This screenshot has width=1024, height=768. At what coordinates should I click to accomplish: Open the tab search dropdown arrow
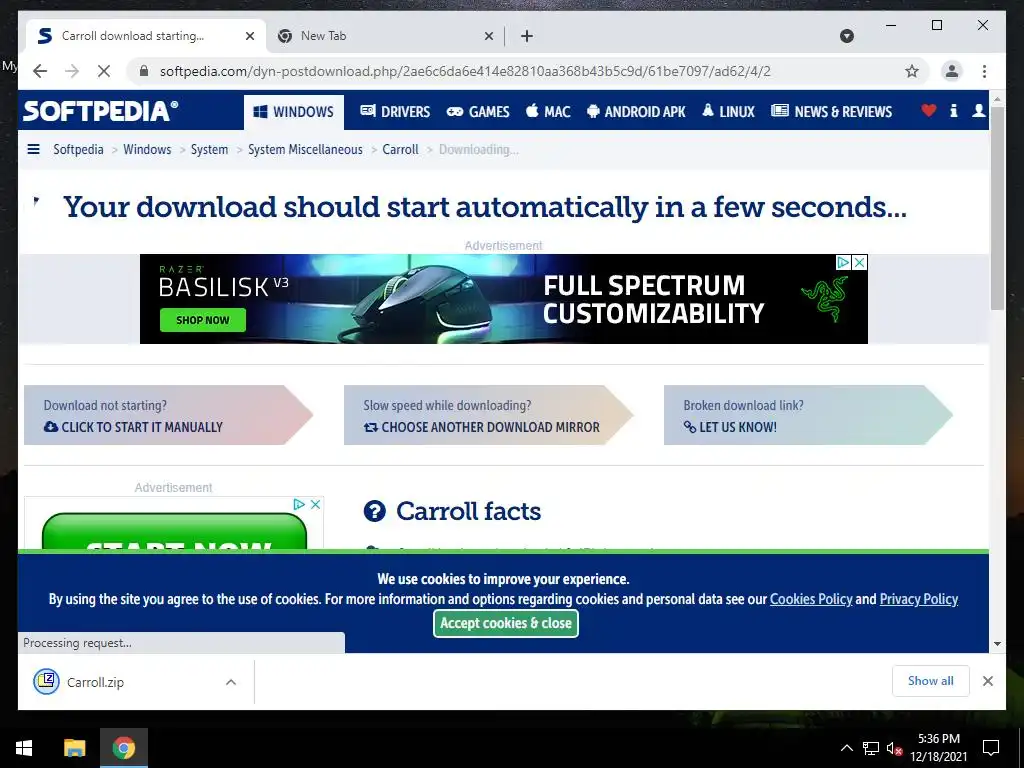point(846,36)
